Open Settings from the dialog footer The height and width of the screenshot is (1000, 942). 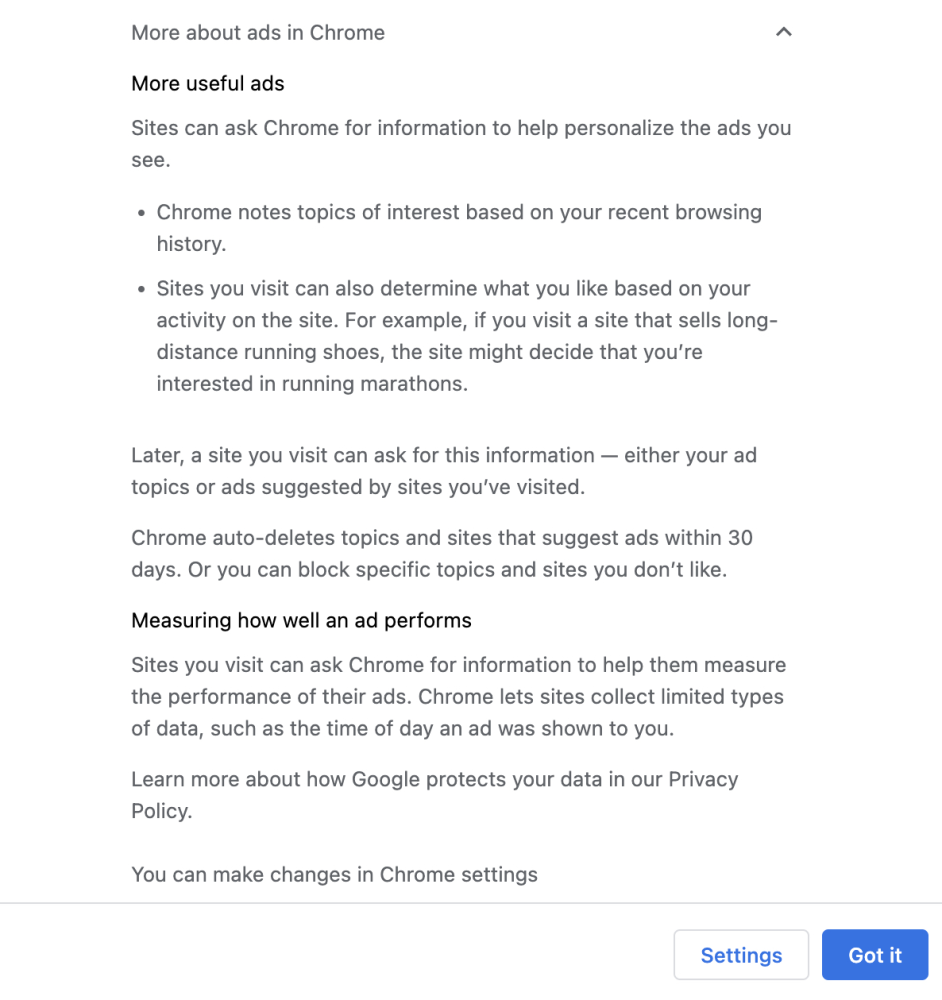[741, 955]
